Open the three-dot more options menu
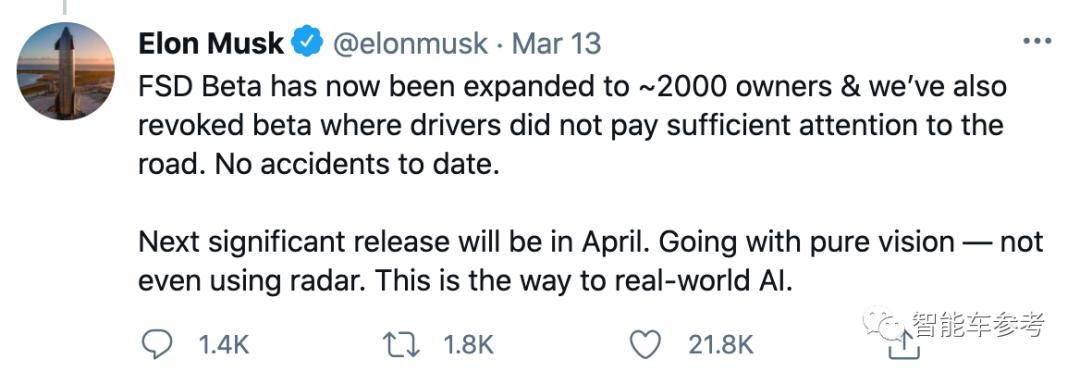This screenshot has height=372, width=1080. pyautogui.click(x=1037, y=41)
